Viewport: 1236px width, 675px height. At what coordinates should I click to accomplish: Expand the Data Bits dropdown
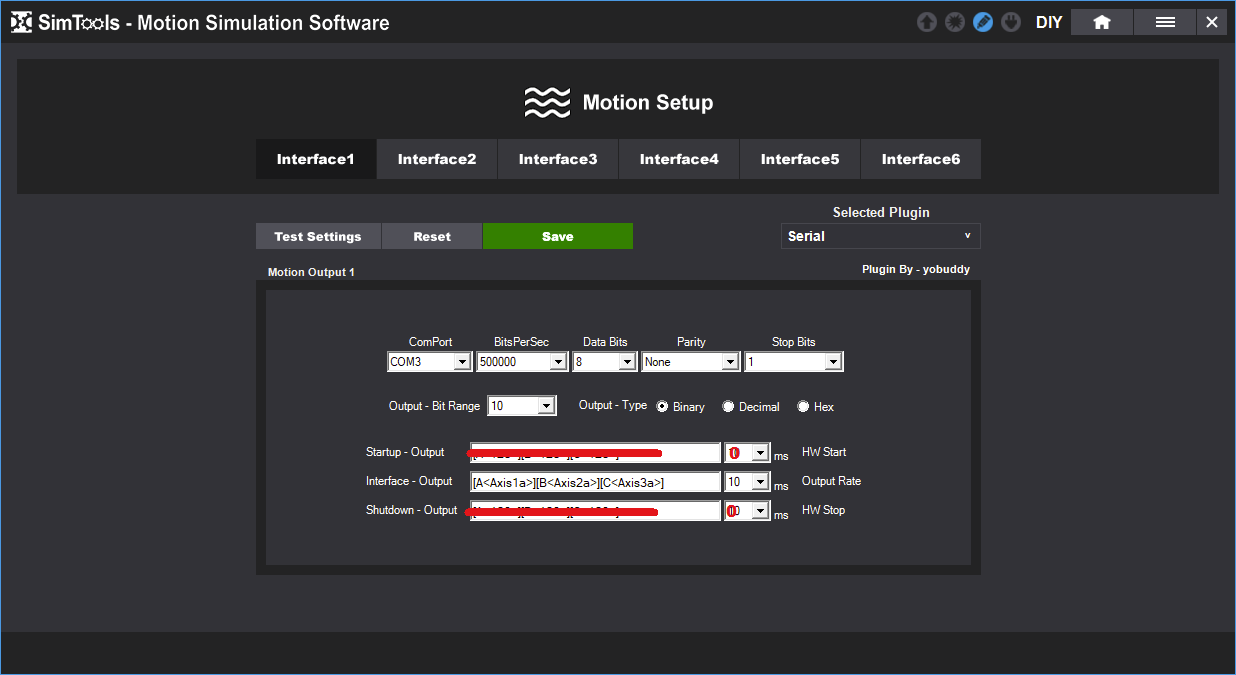(x=605, y=362)
